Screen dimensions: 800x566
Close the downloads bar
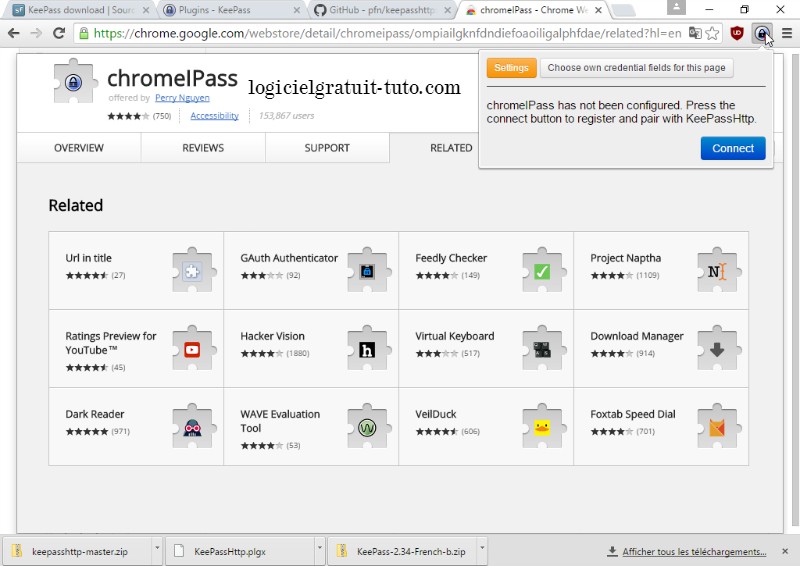[x=786, y=551]
